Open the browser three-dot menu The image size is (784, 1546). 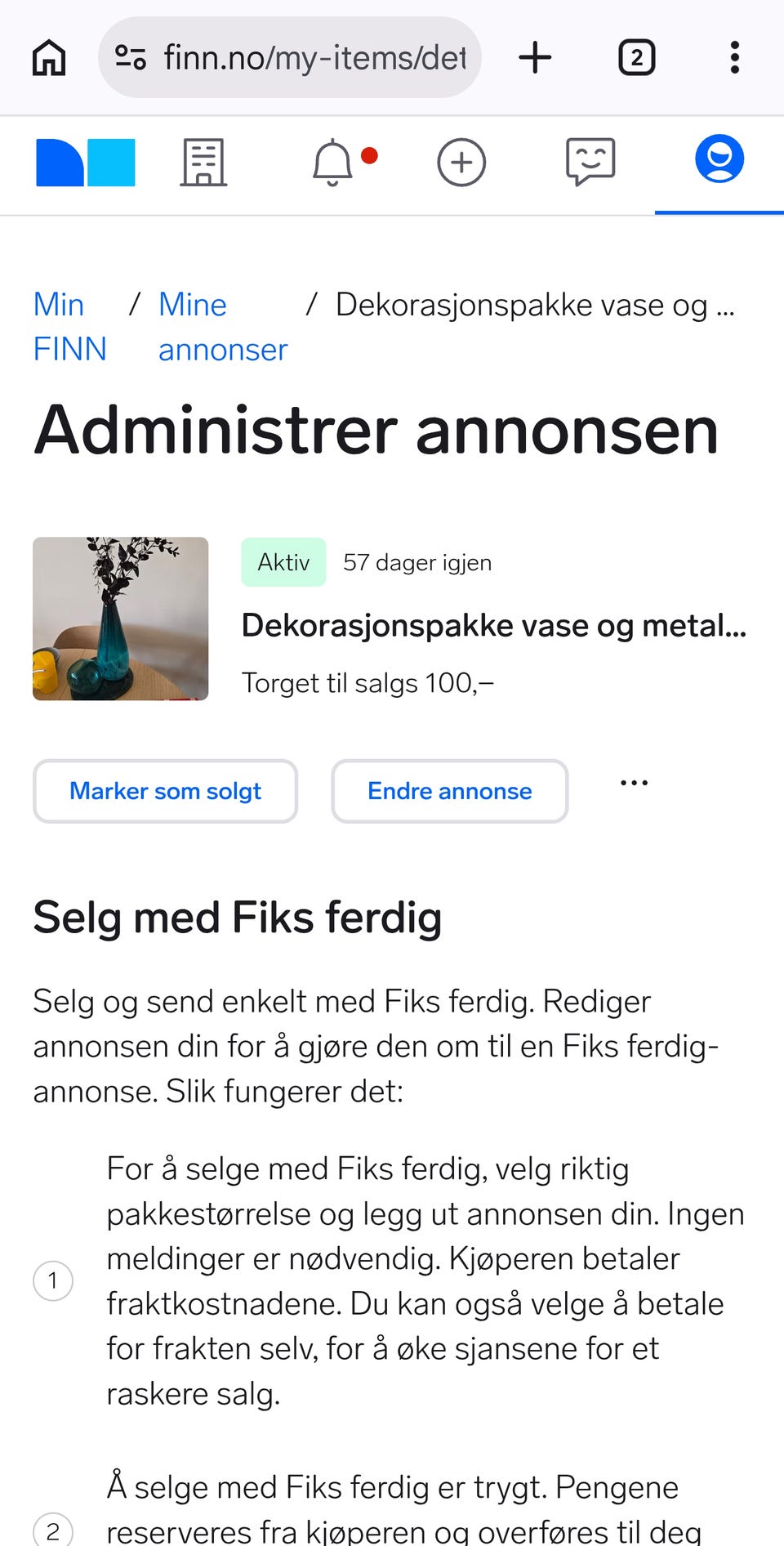tap(735, 58)
